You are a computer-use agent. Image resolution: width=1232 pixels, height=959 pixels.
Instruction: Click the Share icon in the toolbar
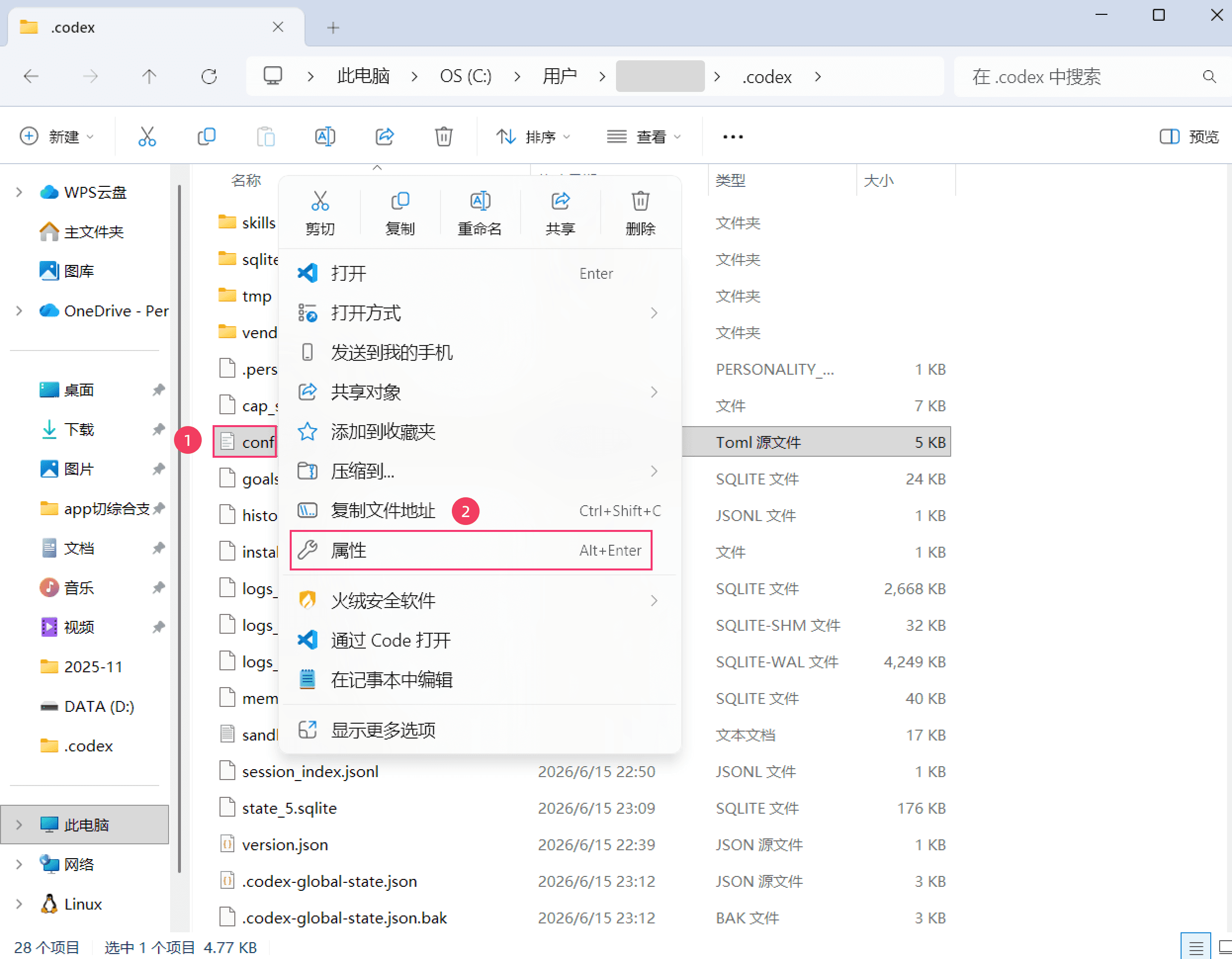point(385,136)
